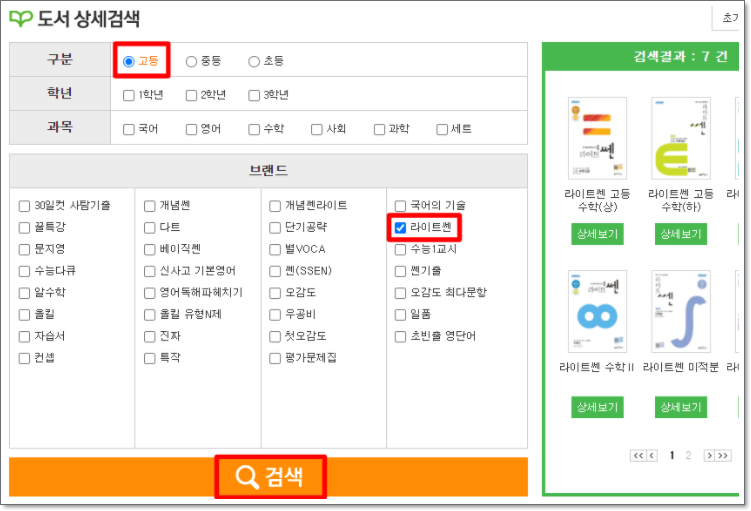Viewport: 751px width, 511px height.
Task: Uncheck the 라이트쎈 brand checkbox
Action: click(400, 227)
